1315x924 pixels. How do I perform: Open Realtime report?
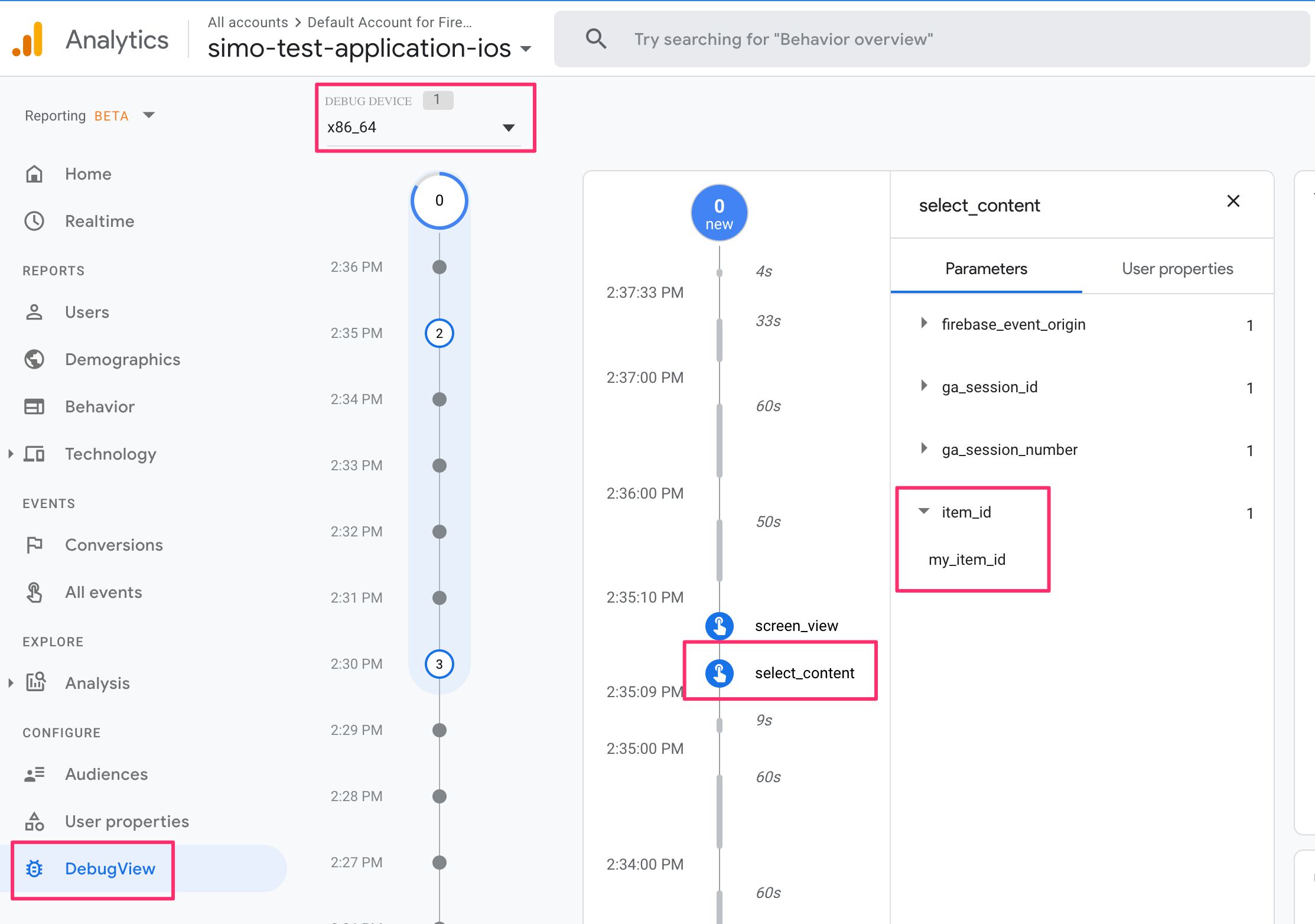pos(100,221)
